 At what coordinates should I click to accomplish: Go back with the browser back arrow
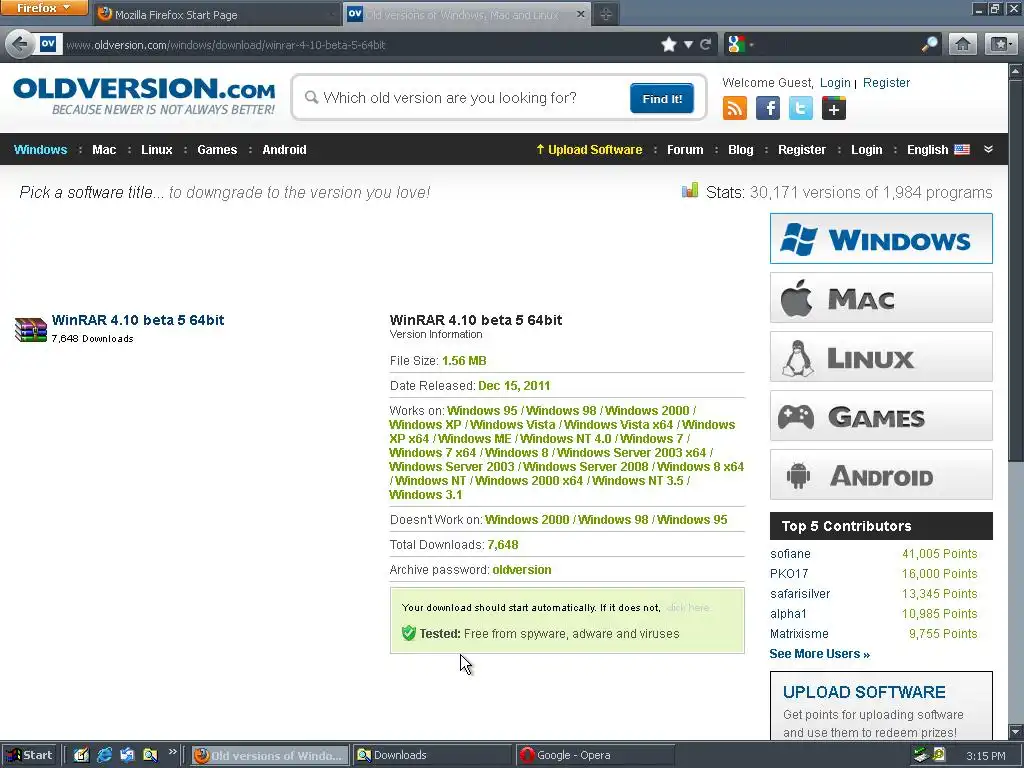pos(20,44)
